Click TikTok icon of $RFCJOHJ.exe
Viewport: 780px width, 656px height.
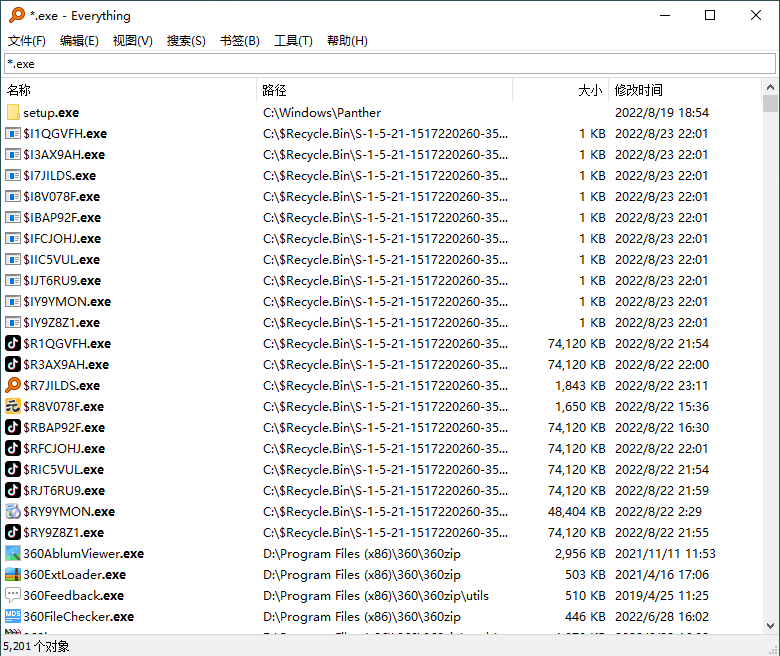[13, 448]
